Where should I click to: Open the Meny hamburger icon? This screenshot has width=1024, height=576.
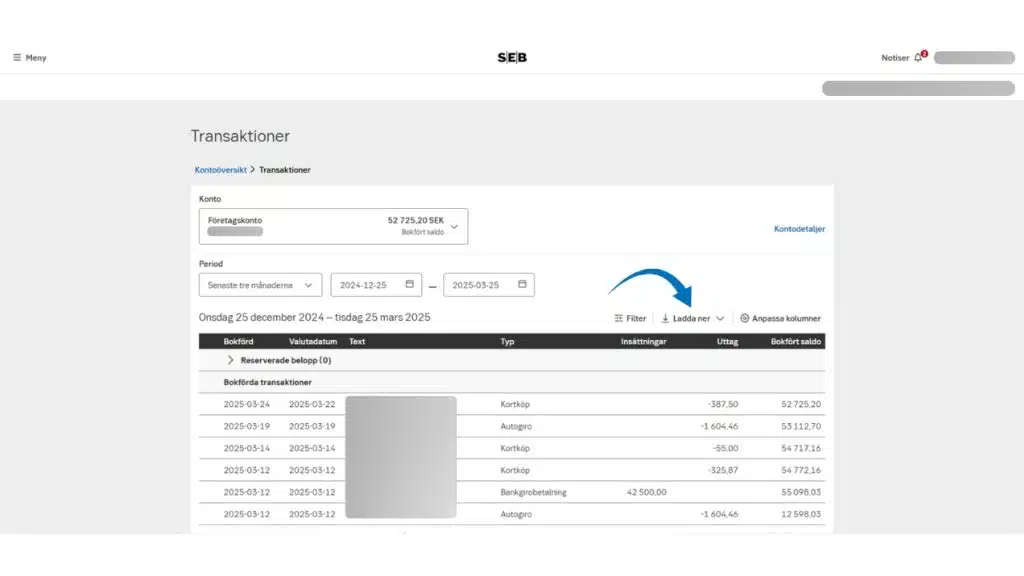[x=17, y=57]
